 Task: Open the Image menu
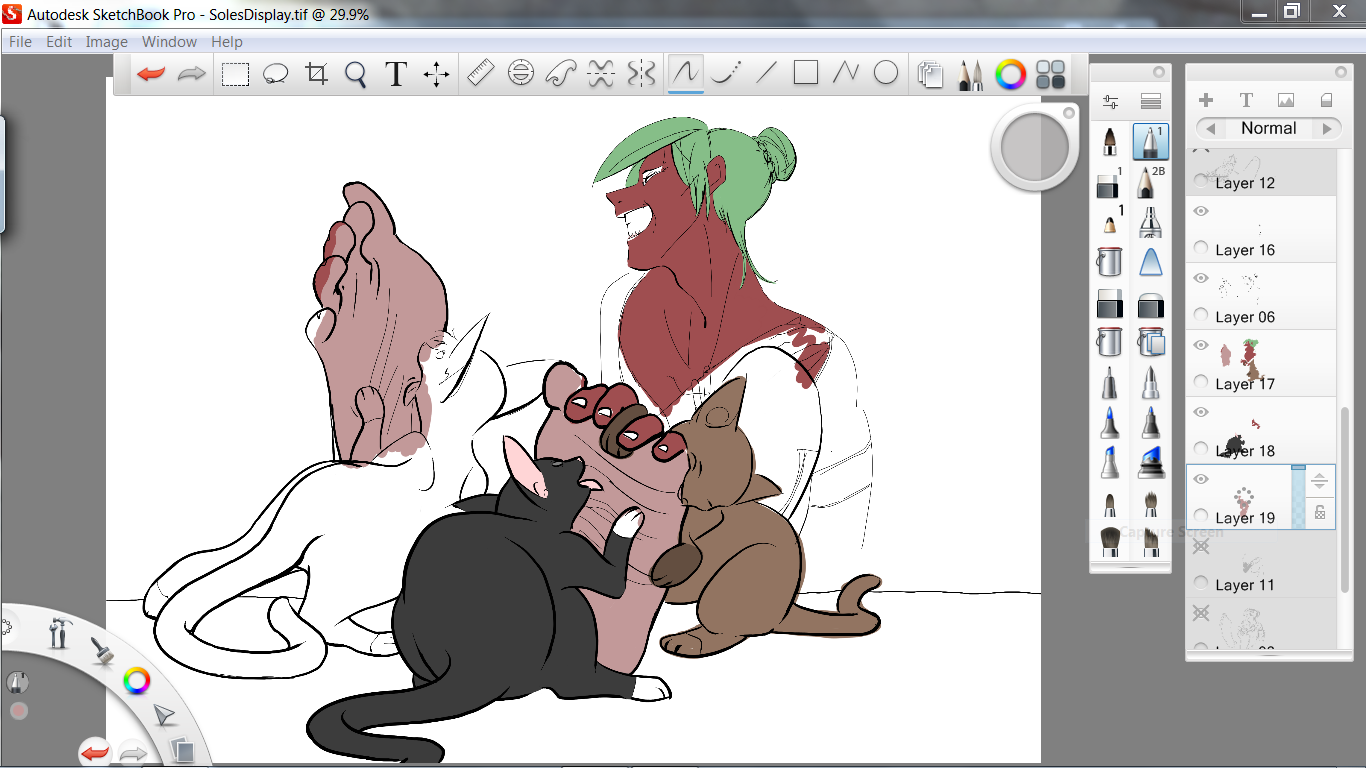(106, 42)
